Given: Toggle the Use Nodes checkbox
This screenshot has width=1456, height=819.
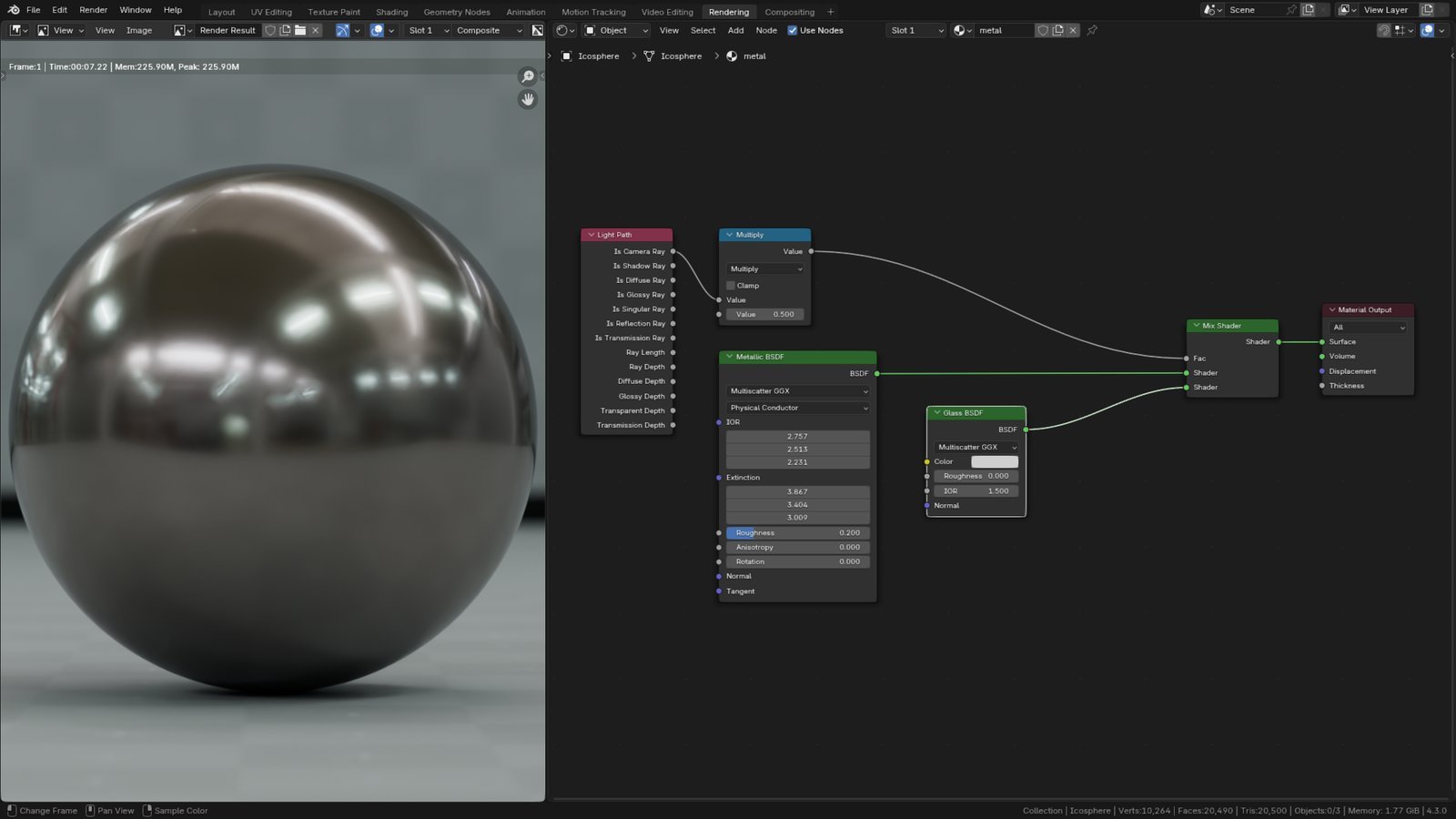Looking at the screenshot, I should pyautogui.click(x=792, y=30).
